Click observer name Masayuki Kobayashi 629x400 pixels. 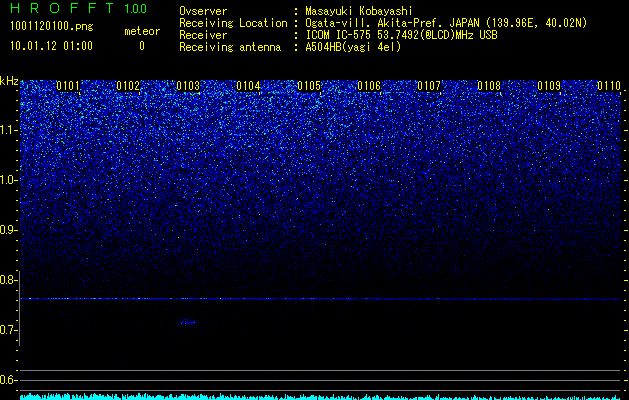[x=358, y=11]
